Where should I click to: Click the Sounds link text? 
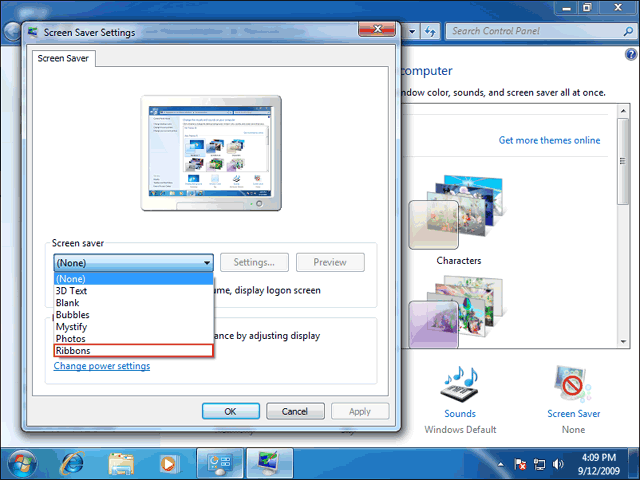(x=460, y=413)
